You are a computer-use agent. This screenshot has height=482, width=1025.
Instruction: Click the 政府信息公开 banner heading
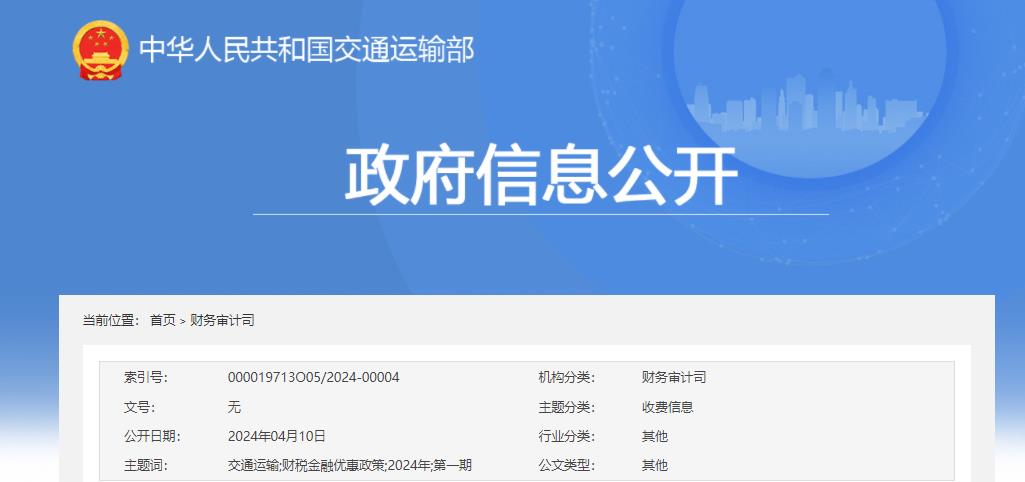(541, 176)
